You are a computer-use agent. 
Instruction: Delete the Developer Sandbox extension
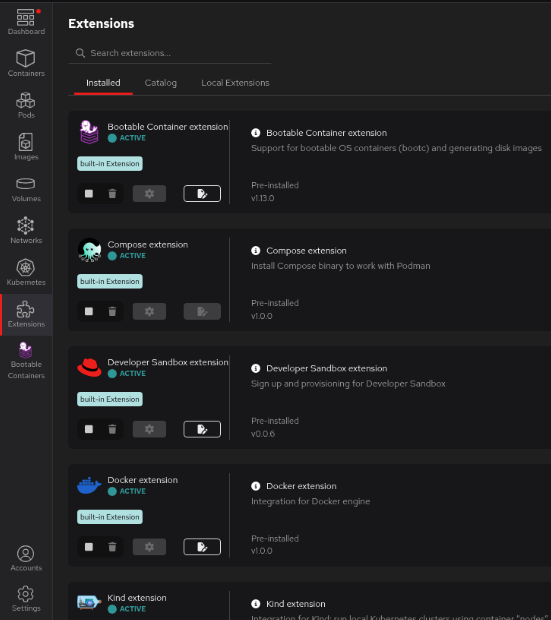coord(112,429)
